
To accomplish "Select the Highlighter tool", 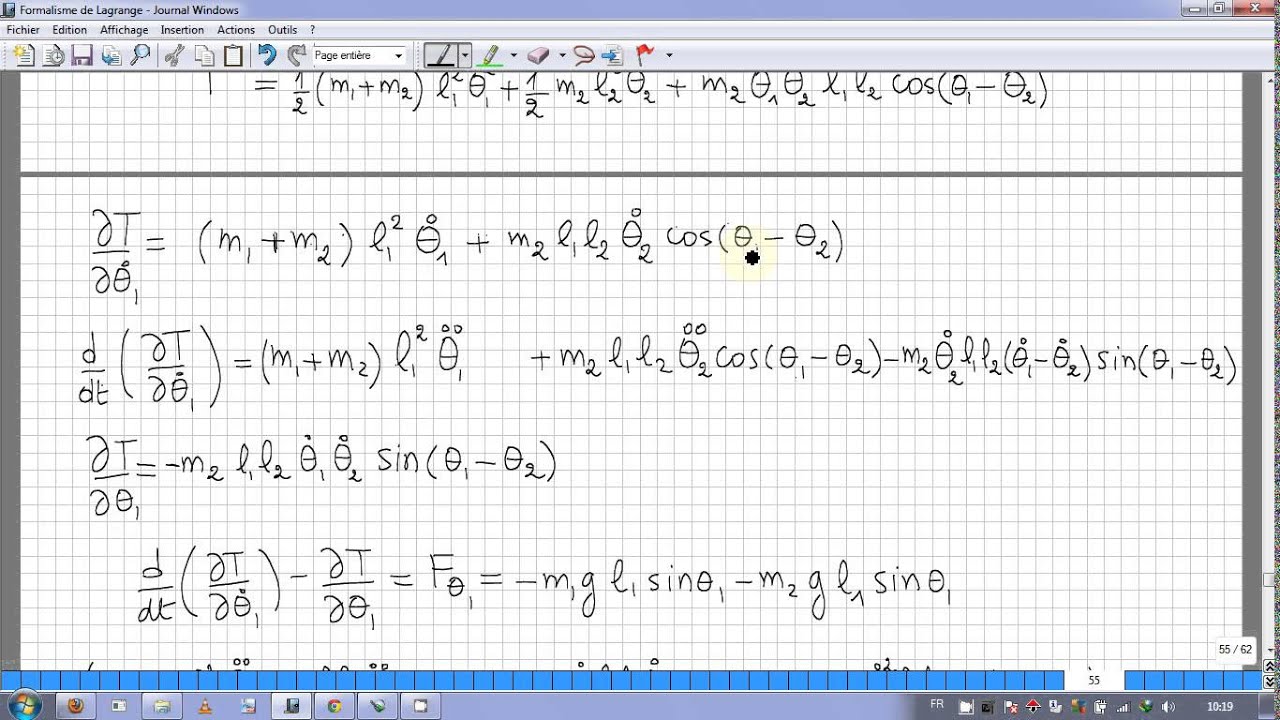I will point(491,55).
